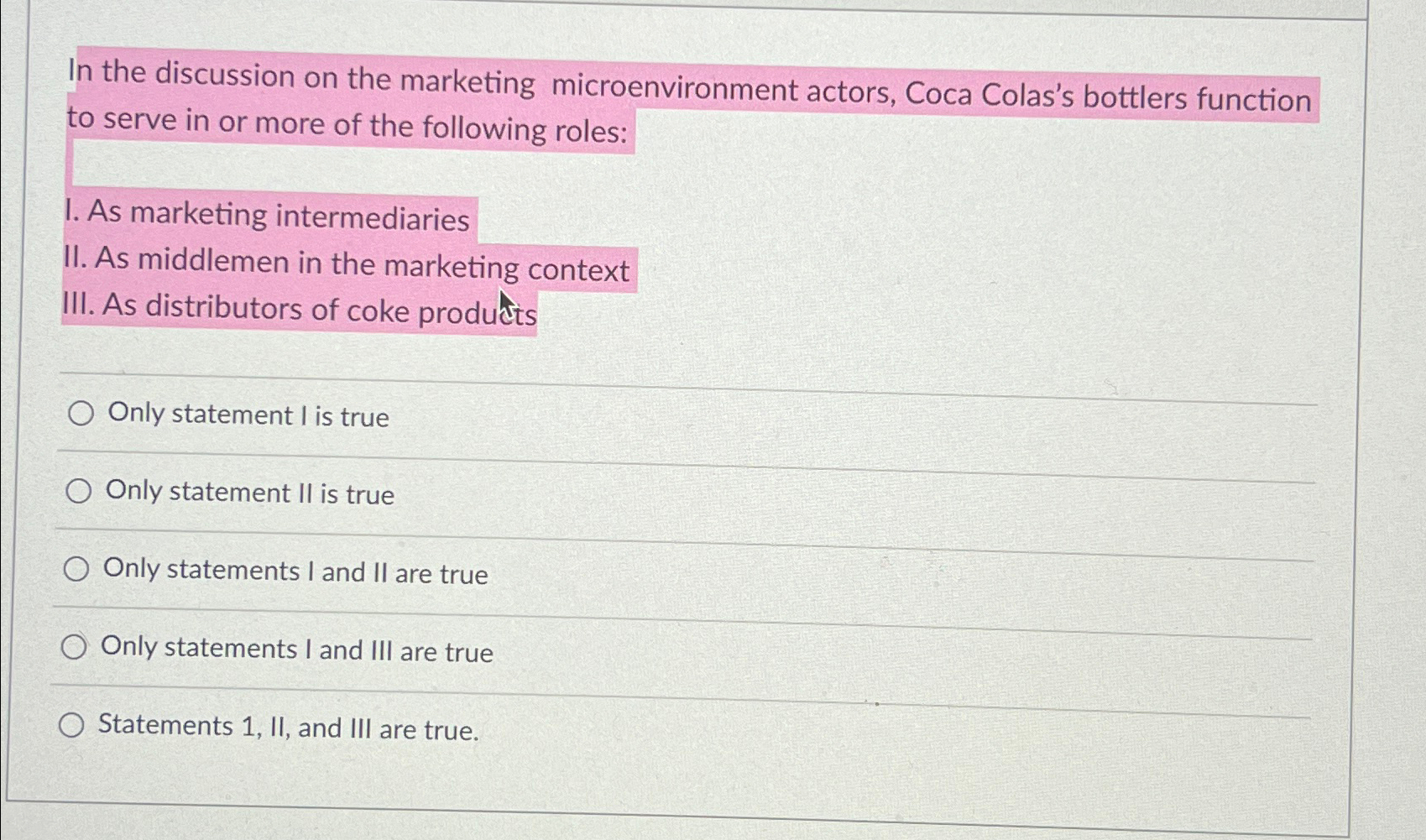Click the answer text 'Only statements I and III are true'

point(296,650)
